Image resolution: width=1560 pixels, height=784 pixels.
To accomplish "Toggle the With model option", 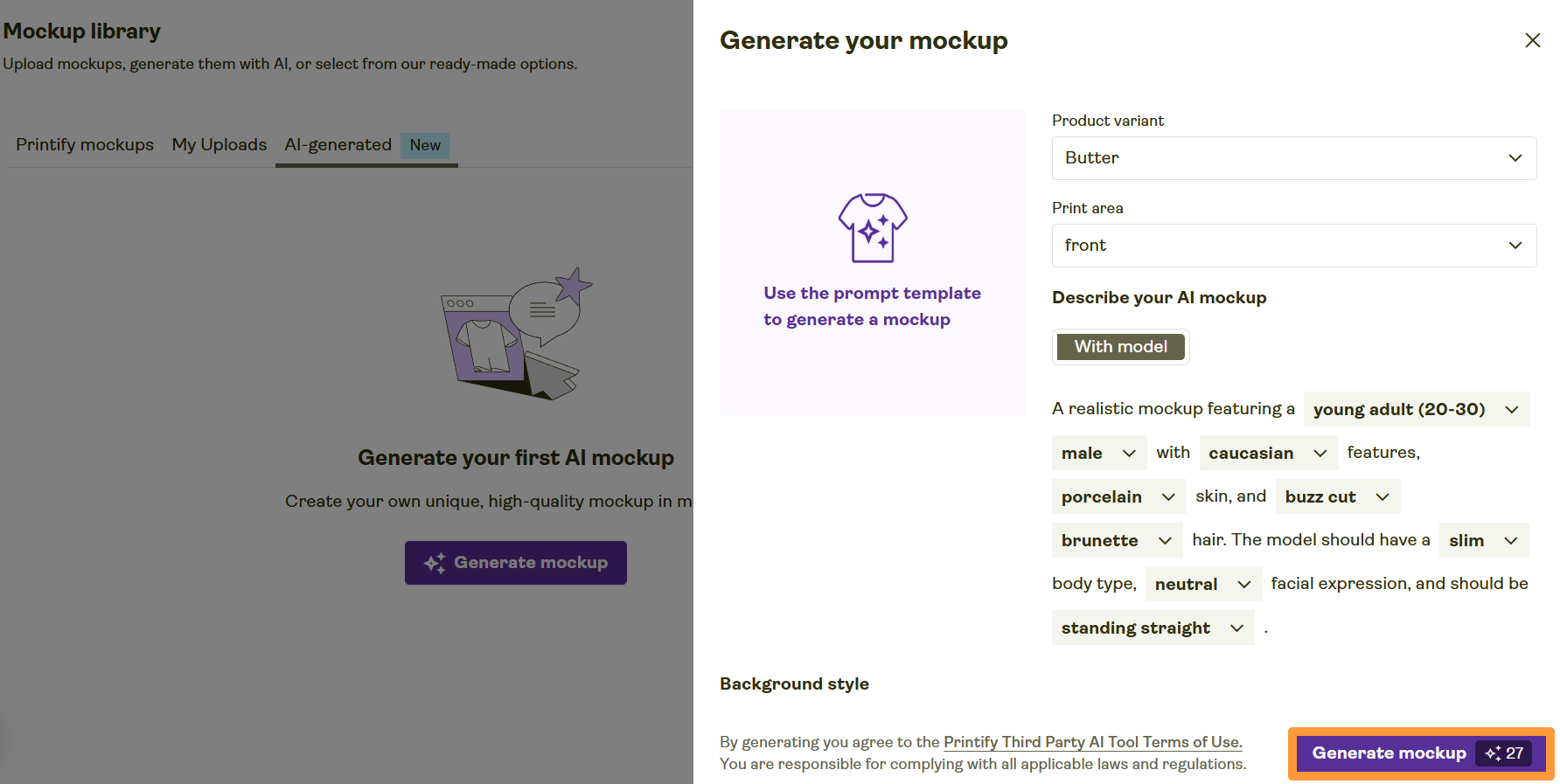I will (x=1120, y=346).
